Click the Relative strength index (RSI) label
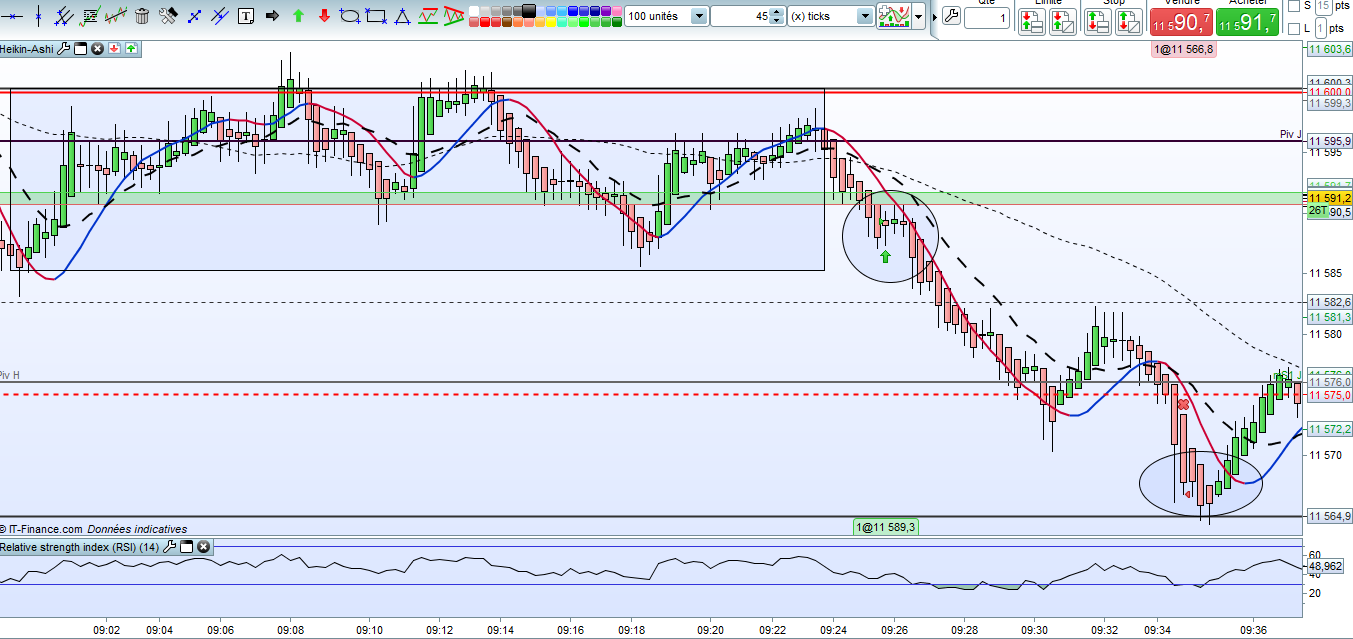Screen dimensions: 1353x639 81,547
